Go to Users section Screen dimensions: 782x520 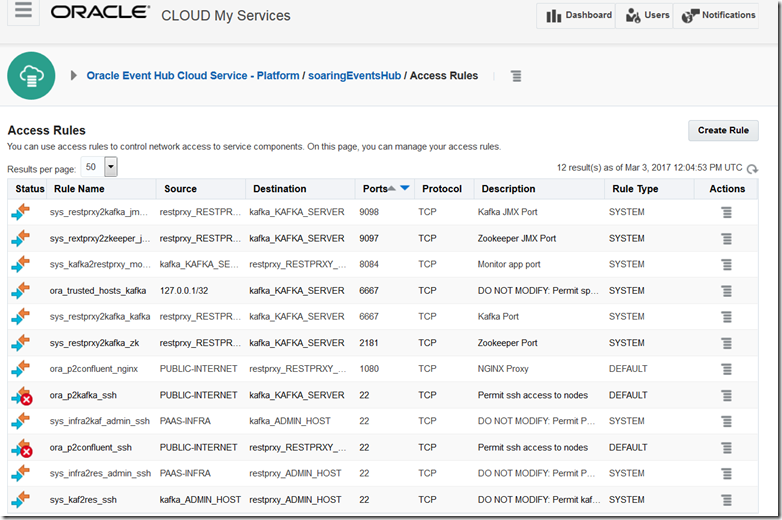click(647, 16)
